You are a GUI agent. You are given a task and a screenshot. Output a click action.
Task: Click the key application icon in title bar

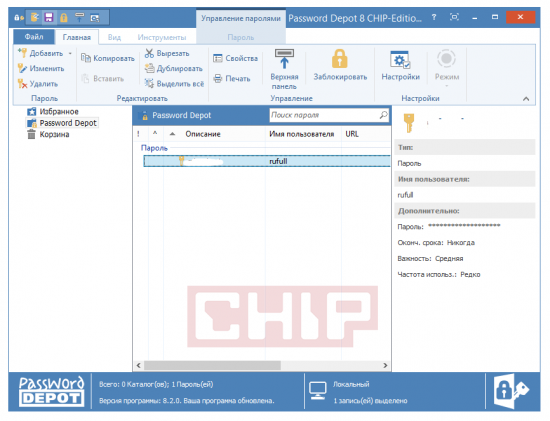point(19,18)
